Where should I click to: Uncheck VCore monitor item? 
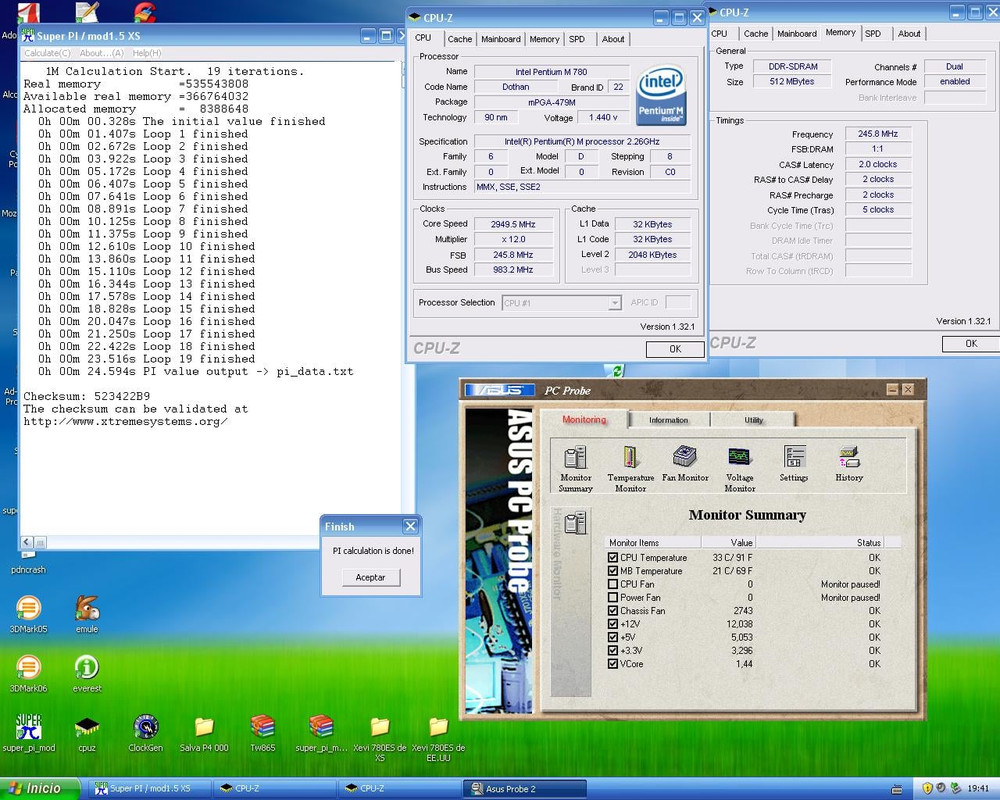613,663
